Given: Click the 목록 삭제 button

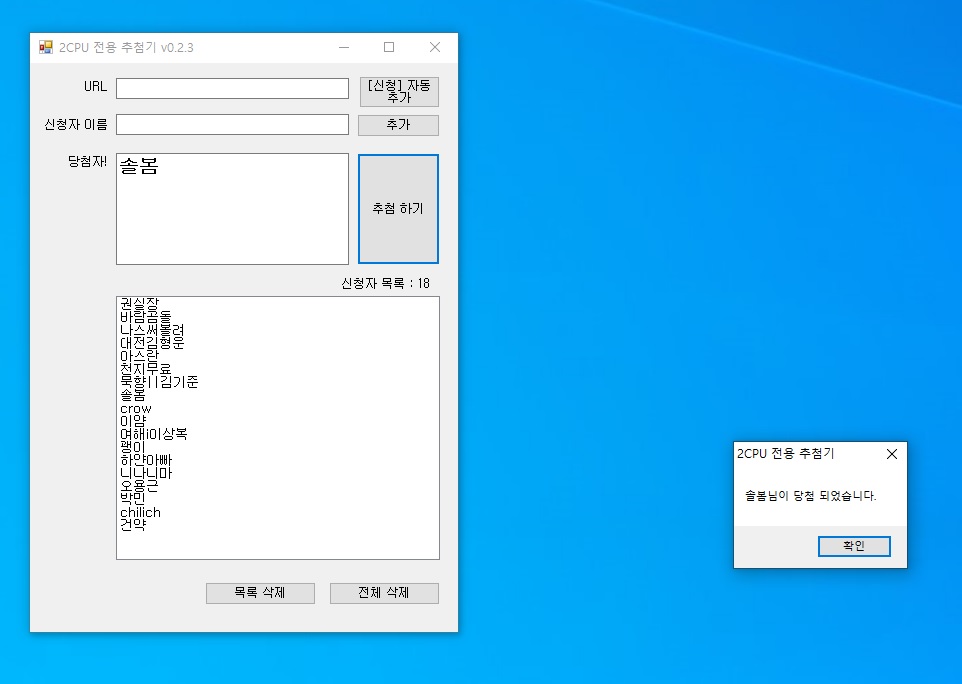Looking at the screenshot, I should pyautogui.click(x=260, y=593).
